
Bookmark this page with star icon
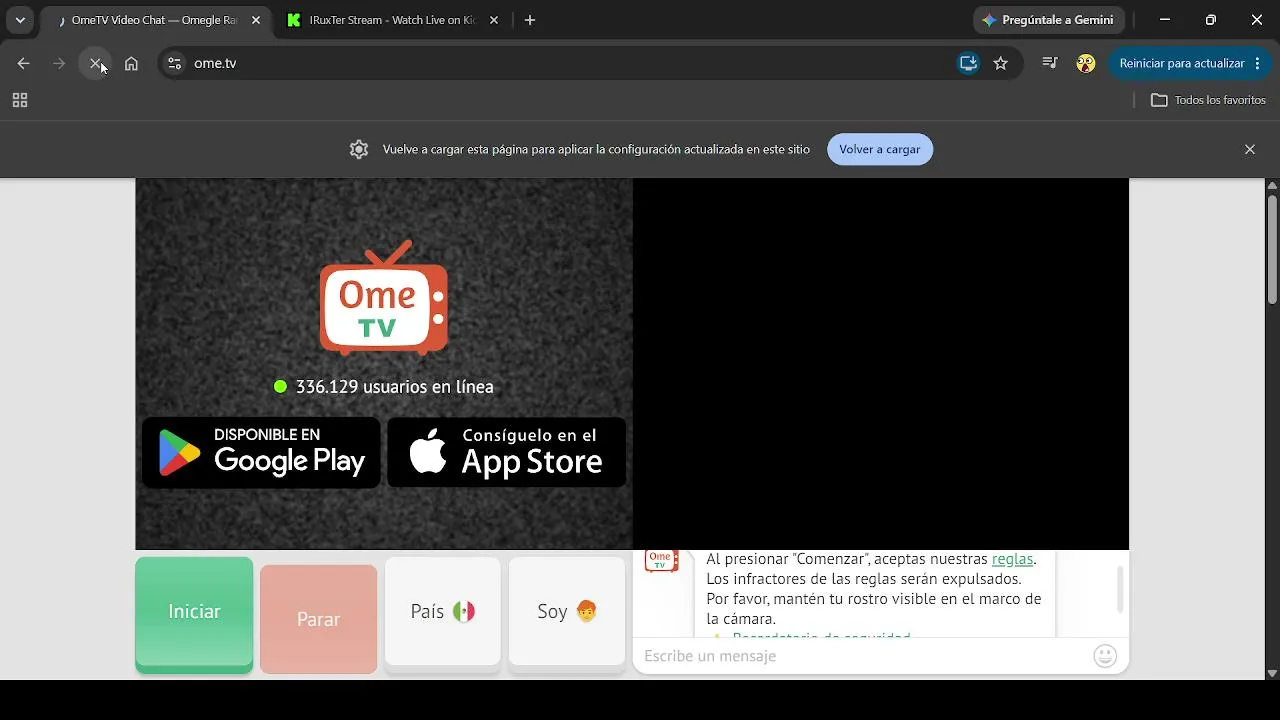click(x=1001, y=63)
